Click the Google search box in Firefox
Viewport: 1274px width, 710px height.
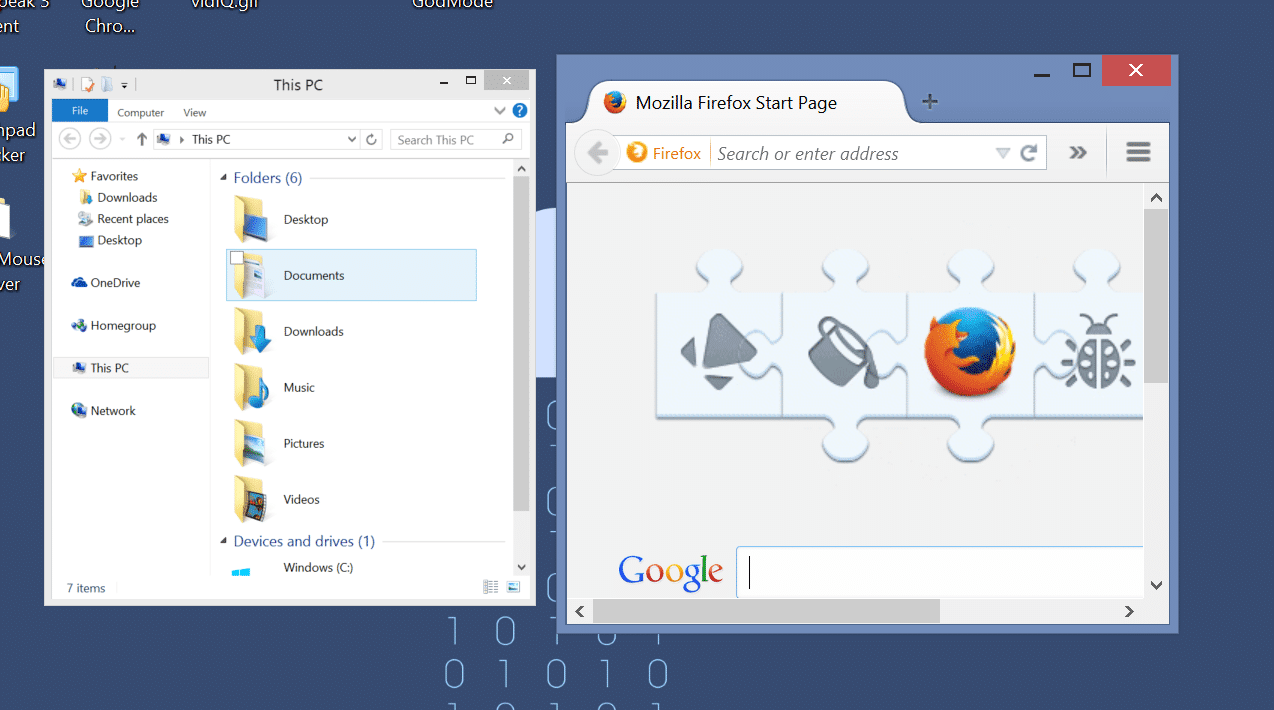[940, 573]
